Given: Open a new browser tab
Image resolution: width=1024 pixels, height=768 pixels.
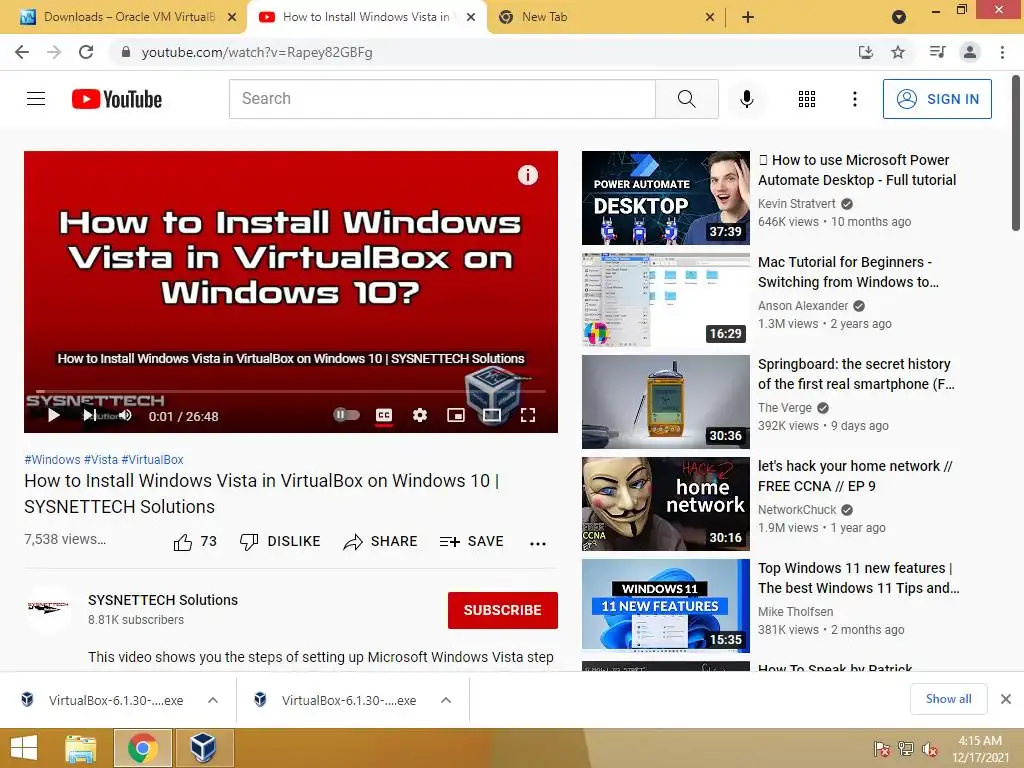Looking at the screenshot, I should 748,17.
